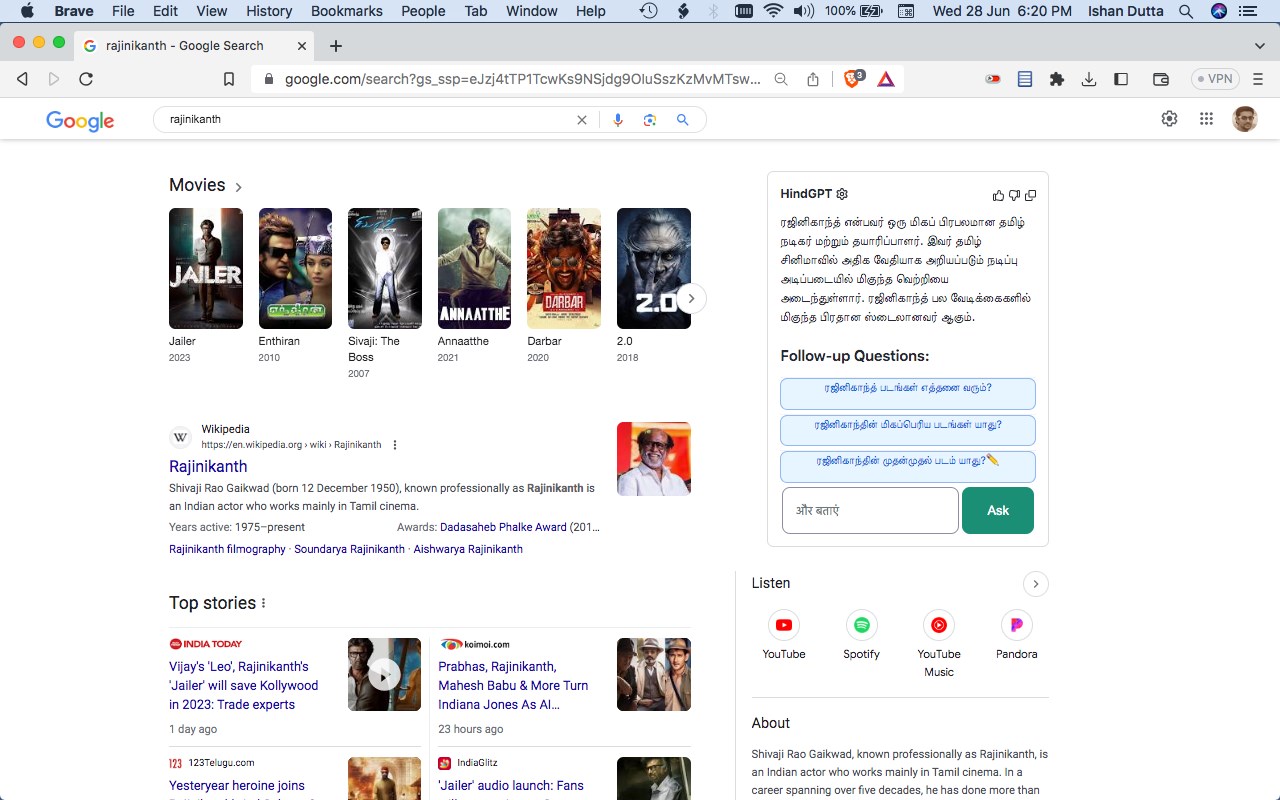Go back using the back arrow
Image resolution: width=1280 pixels, height=800 pixels.
(x=22, y=79)
